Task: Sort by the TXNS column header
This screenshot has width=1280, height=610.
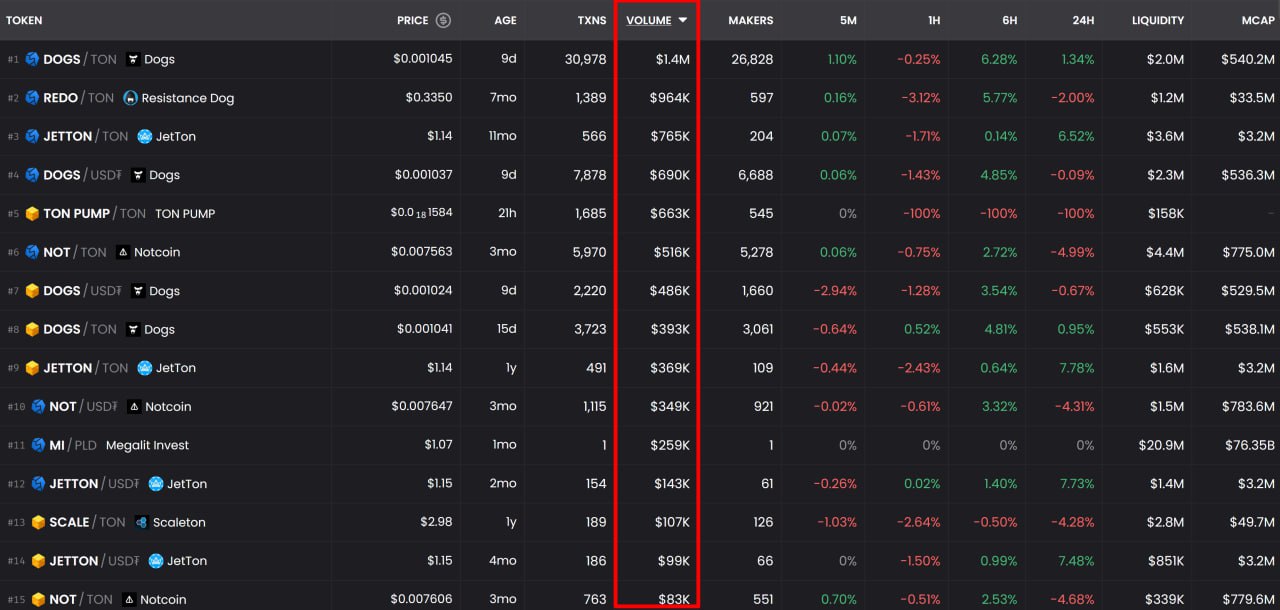Action: (x=592, y=20)
